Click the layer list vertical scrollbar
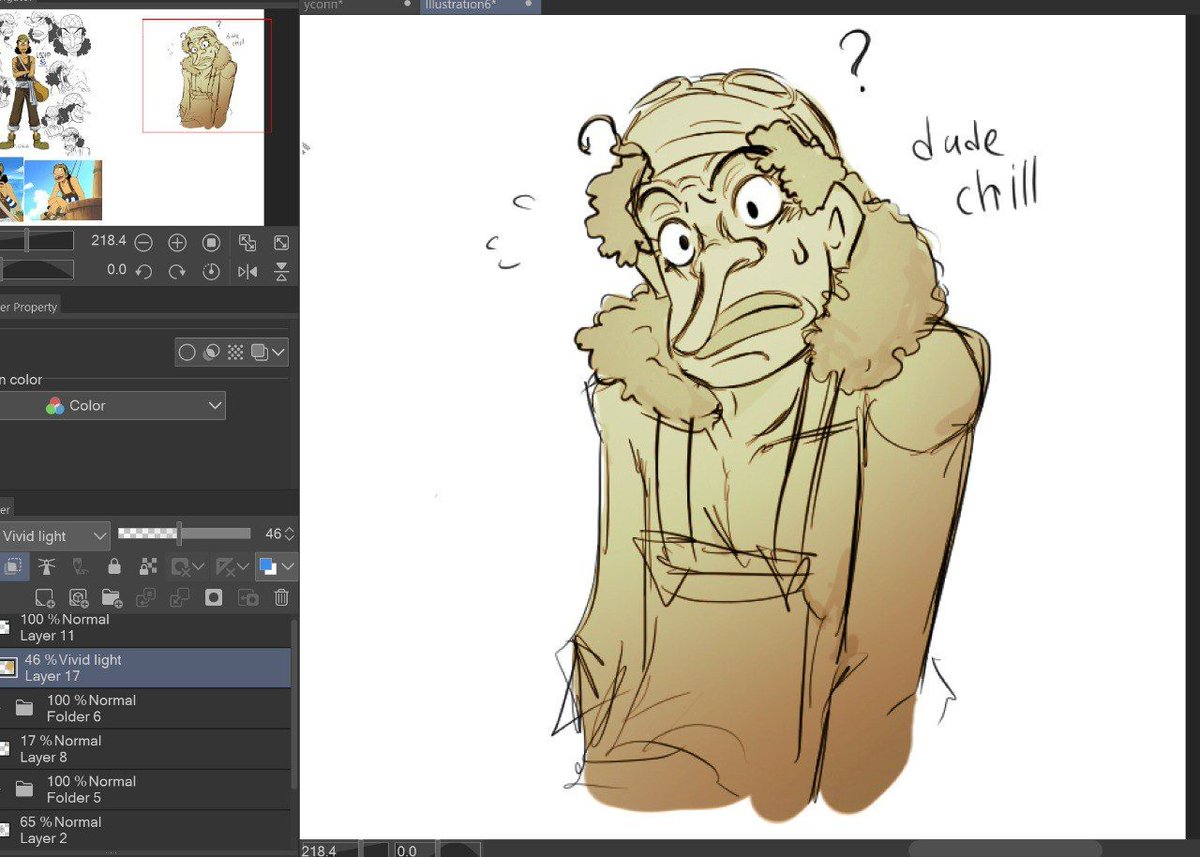Viewport: 1200px width, 857px height. click(x=294, y=703)
